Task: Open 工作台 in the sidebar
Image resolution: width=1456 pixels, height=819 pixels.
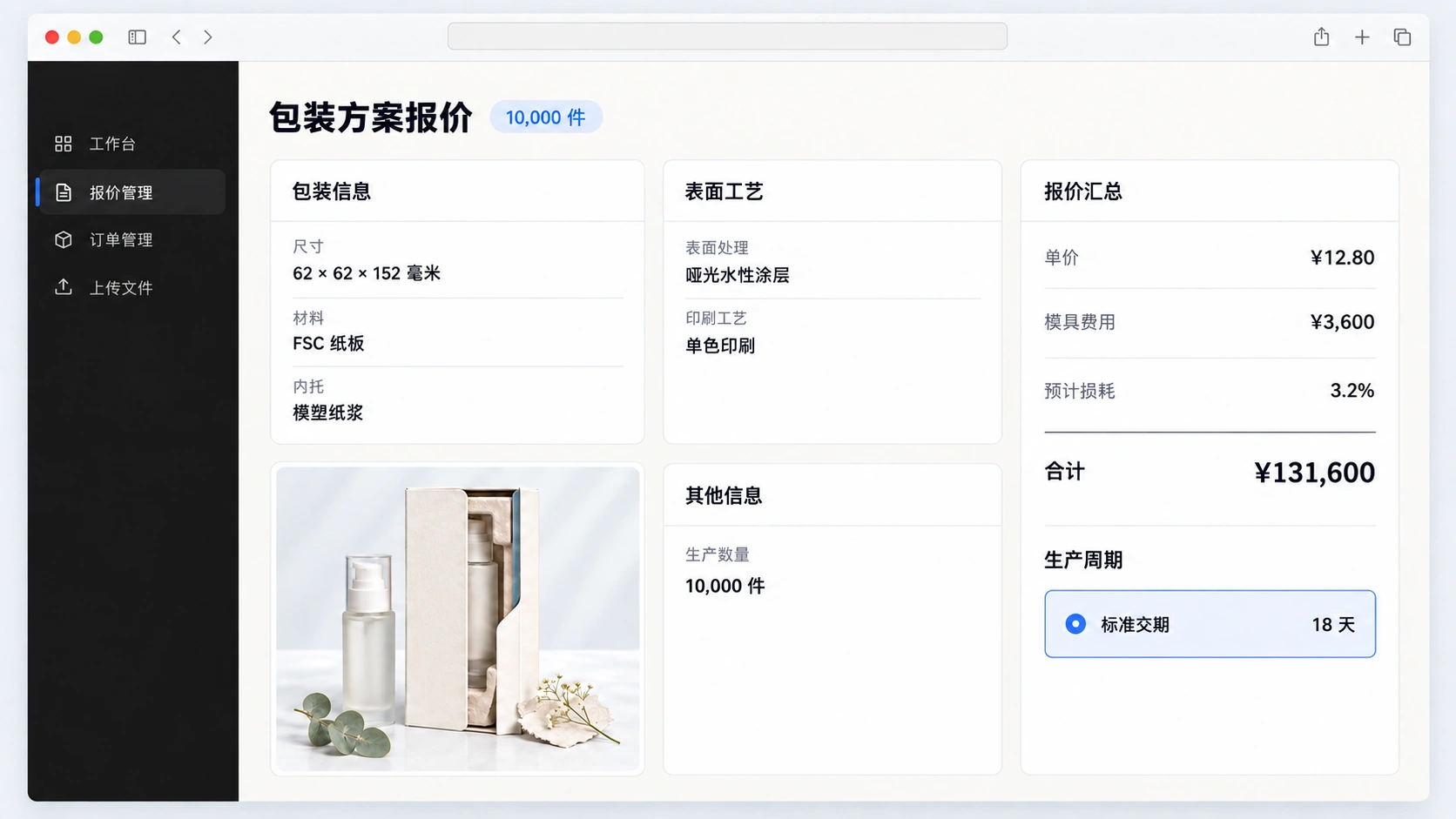Action: coord(131,144)
